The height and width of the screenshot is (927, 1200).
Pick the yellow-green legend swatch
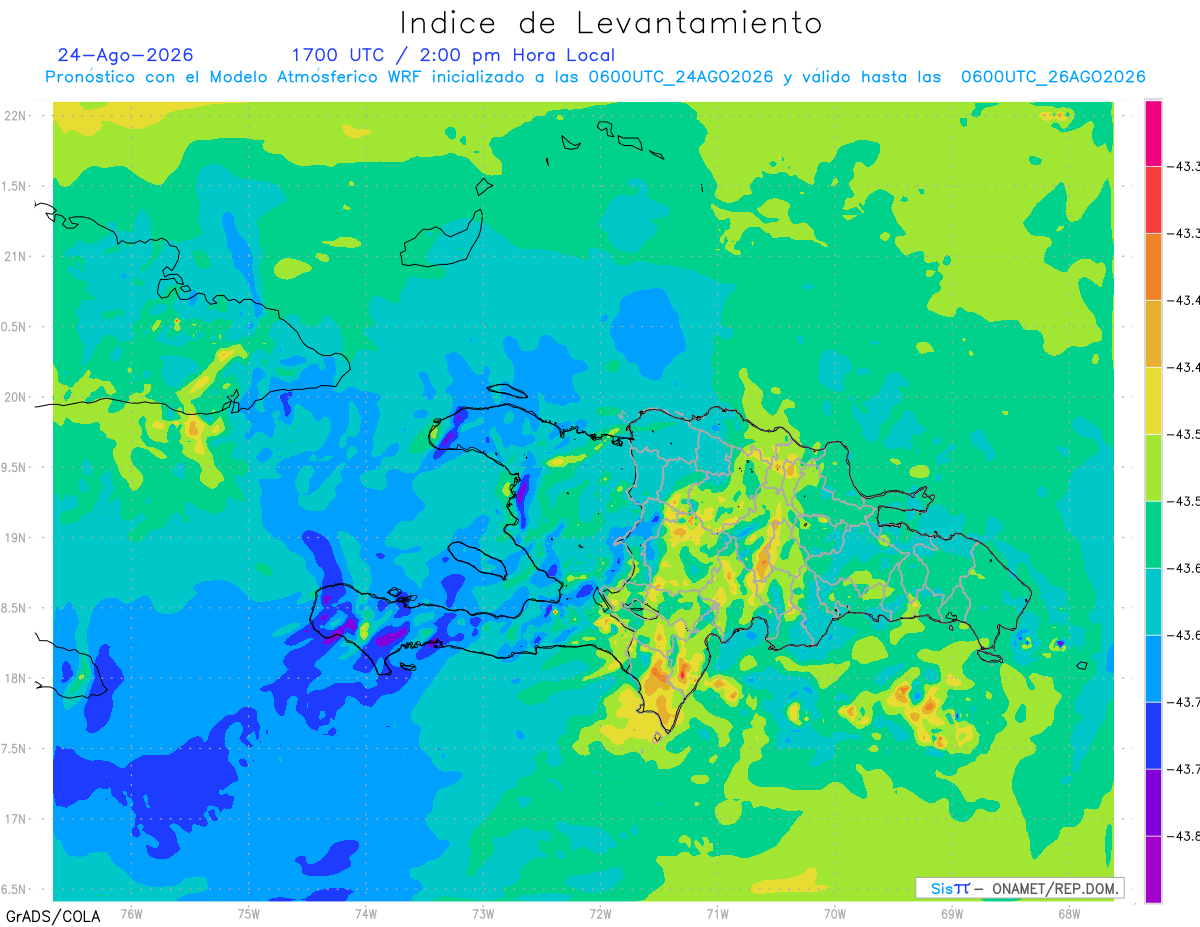(1153, 468)
